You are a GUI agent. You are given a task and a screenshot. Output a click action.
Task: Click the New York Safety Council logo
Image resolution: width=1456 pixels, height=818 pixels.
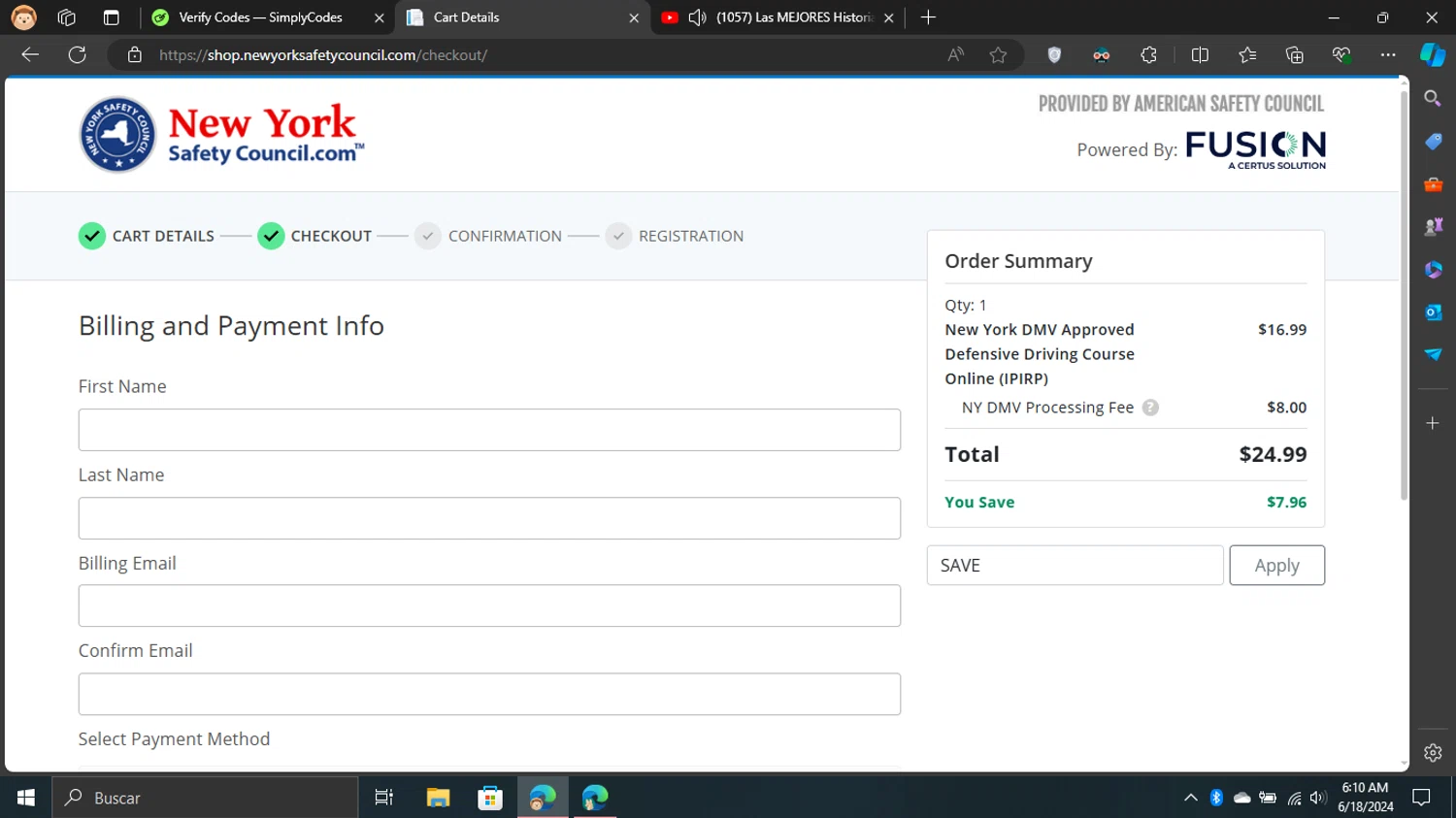[221, 135]
